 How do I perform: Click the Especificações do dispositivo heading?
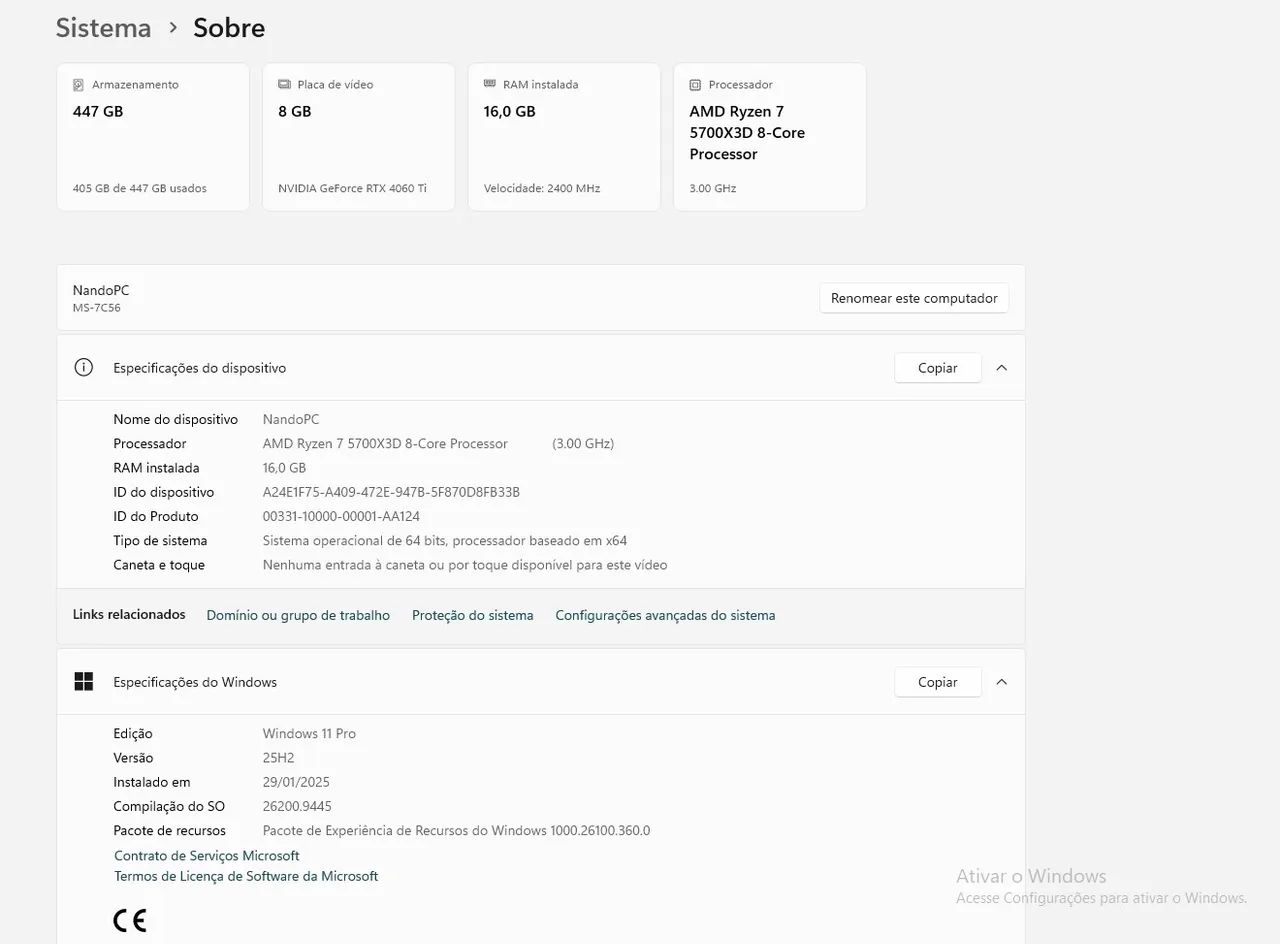point(199,368)
